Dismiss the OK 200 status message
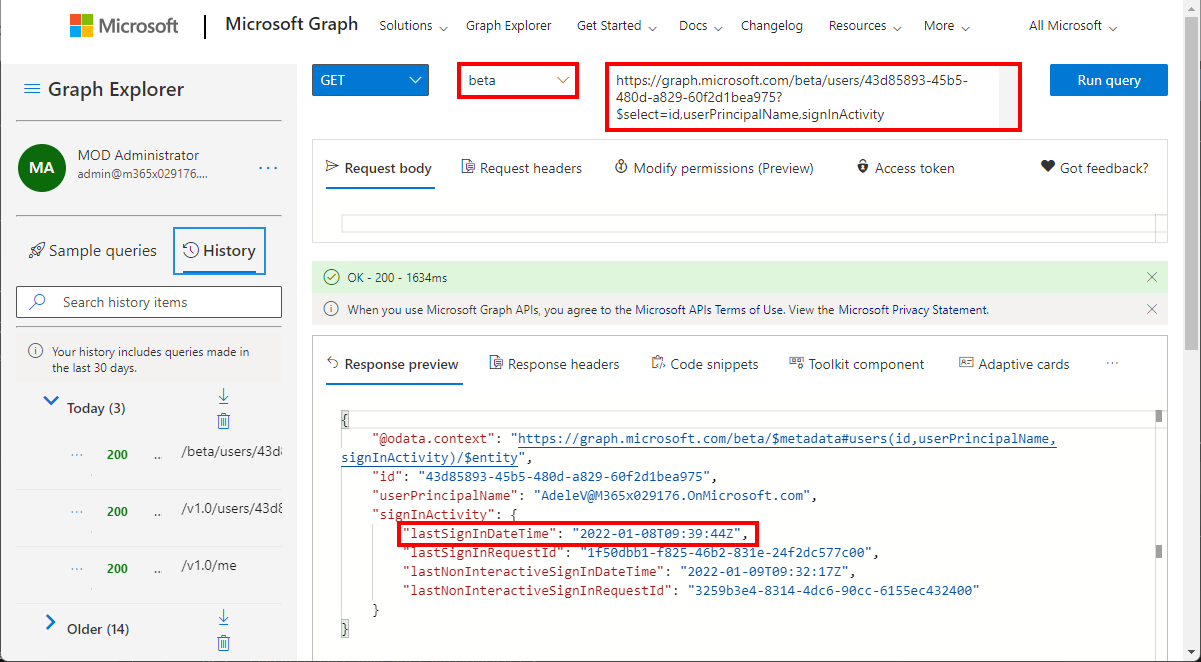Viewport: 1201px width, 662px height. (1152, 277)
